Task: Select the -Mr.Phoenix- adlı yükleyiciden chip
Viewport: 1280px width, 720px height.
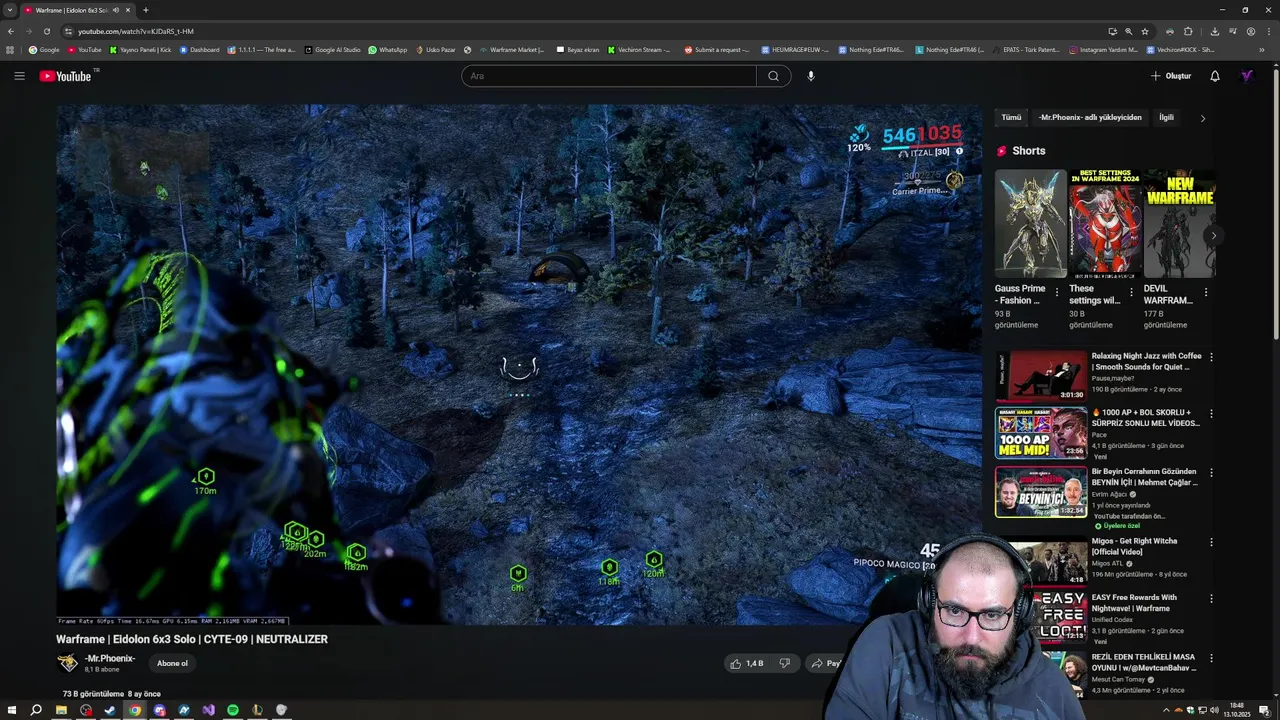Action: [1090, 117]
